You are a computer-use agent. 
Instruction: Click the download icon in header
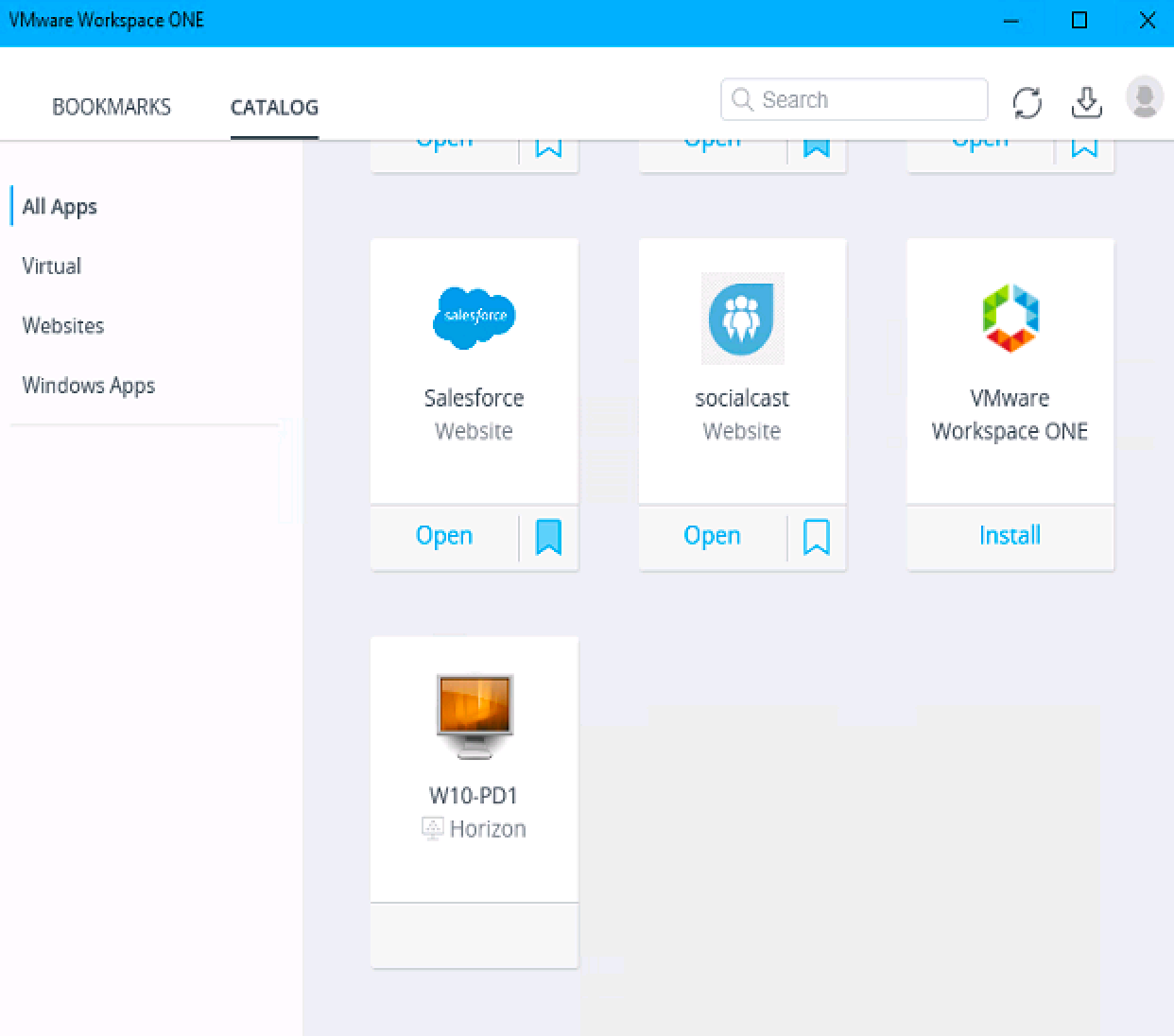coord(1087,102)
